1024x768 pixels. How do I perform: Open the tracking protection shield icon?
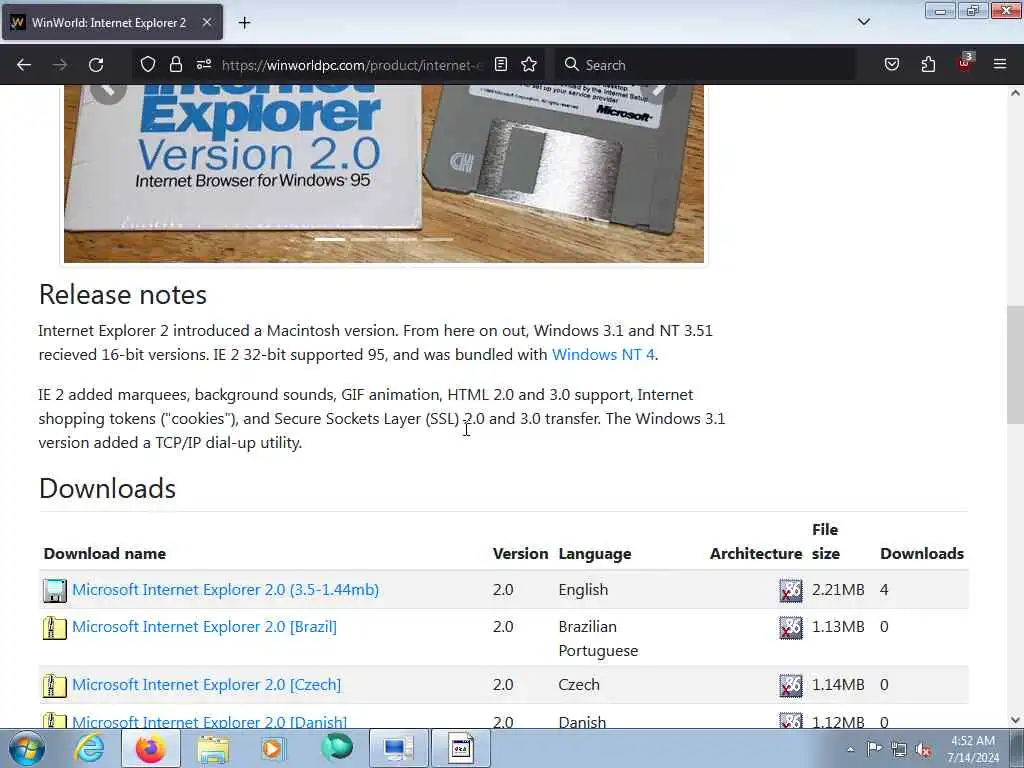(148, 65)
